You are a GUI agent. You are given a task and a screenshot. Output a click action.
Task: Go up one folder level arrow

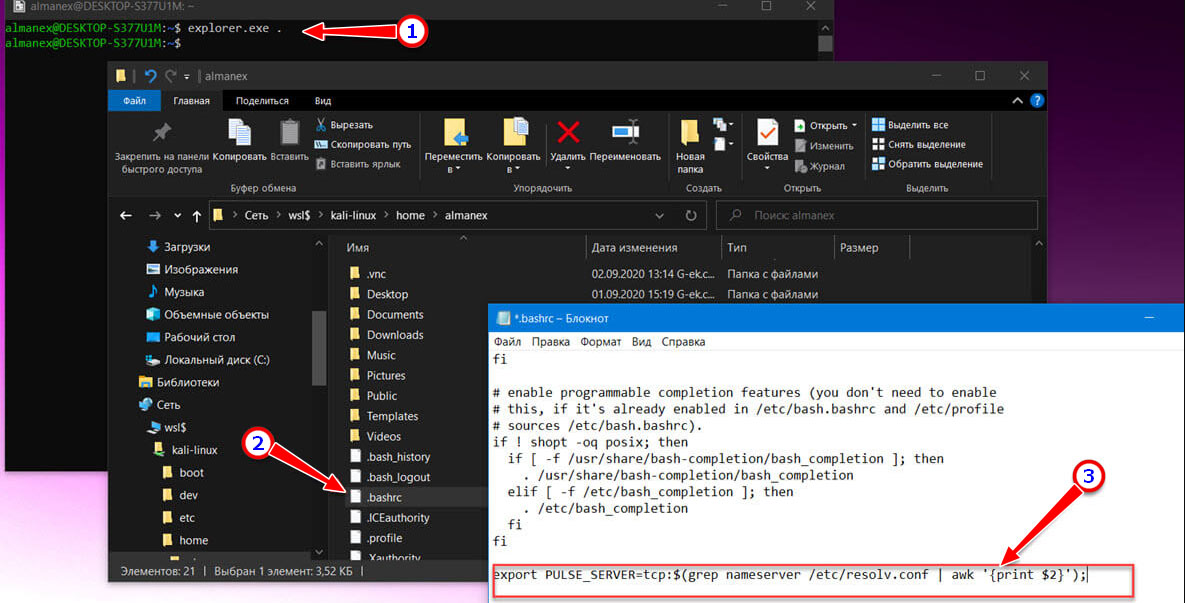pyautogui.click(x=196, y=215)
